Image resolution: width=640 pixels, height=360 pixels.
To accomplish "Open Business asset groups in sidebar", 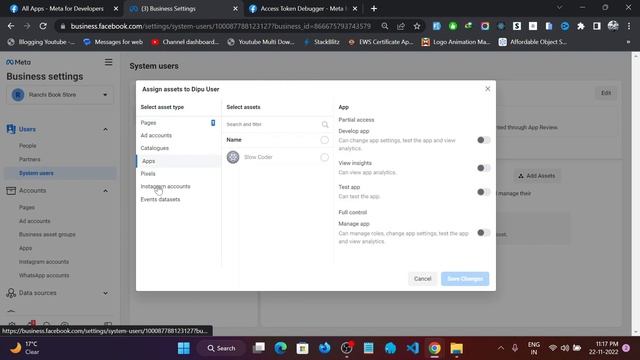I will (47, 234).
